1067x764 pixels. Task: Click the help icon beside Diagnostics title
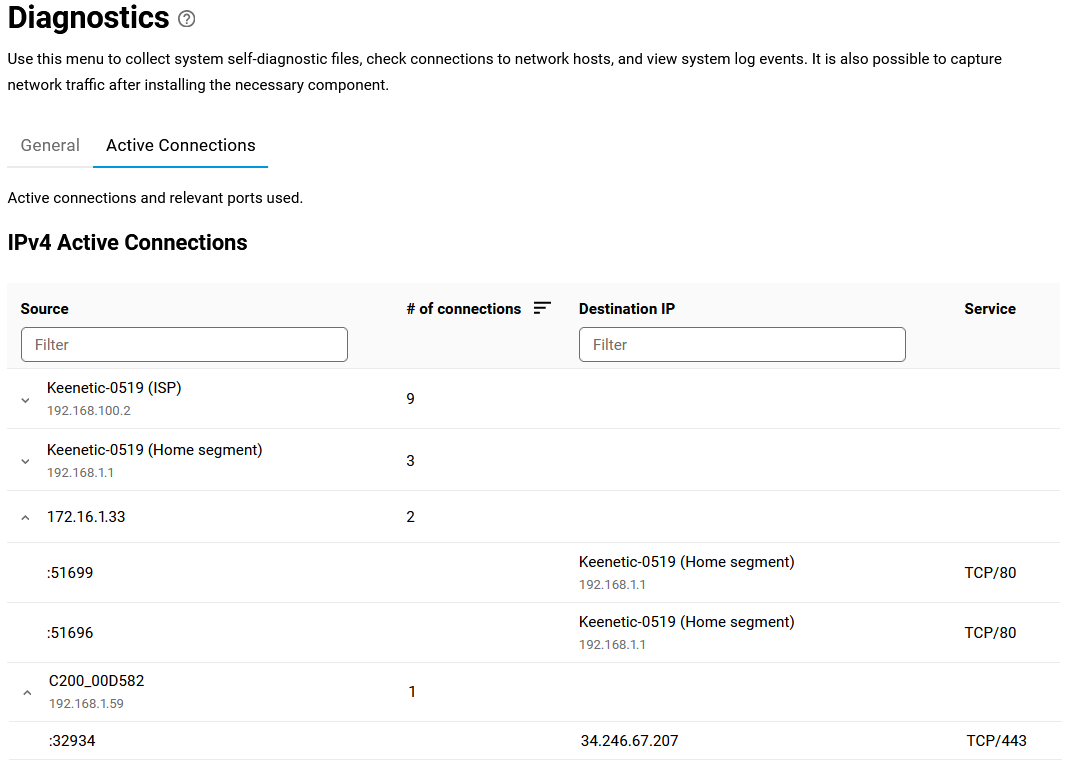186,19
